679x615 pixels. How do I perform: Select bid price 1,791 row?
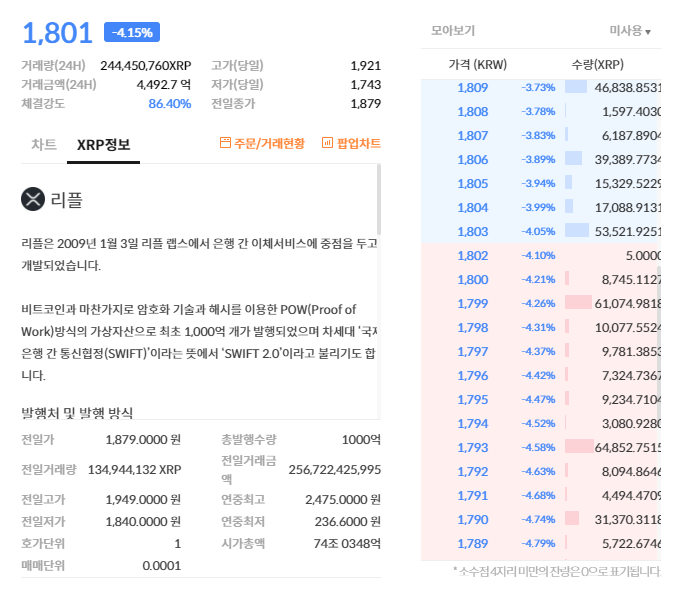coord(541,495)
